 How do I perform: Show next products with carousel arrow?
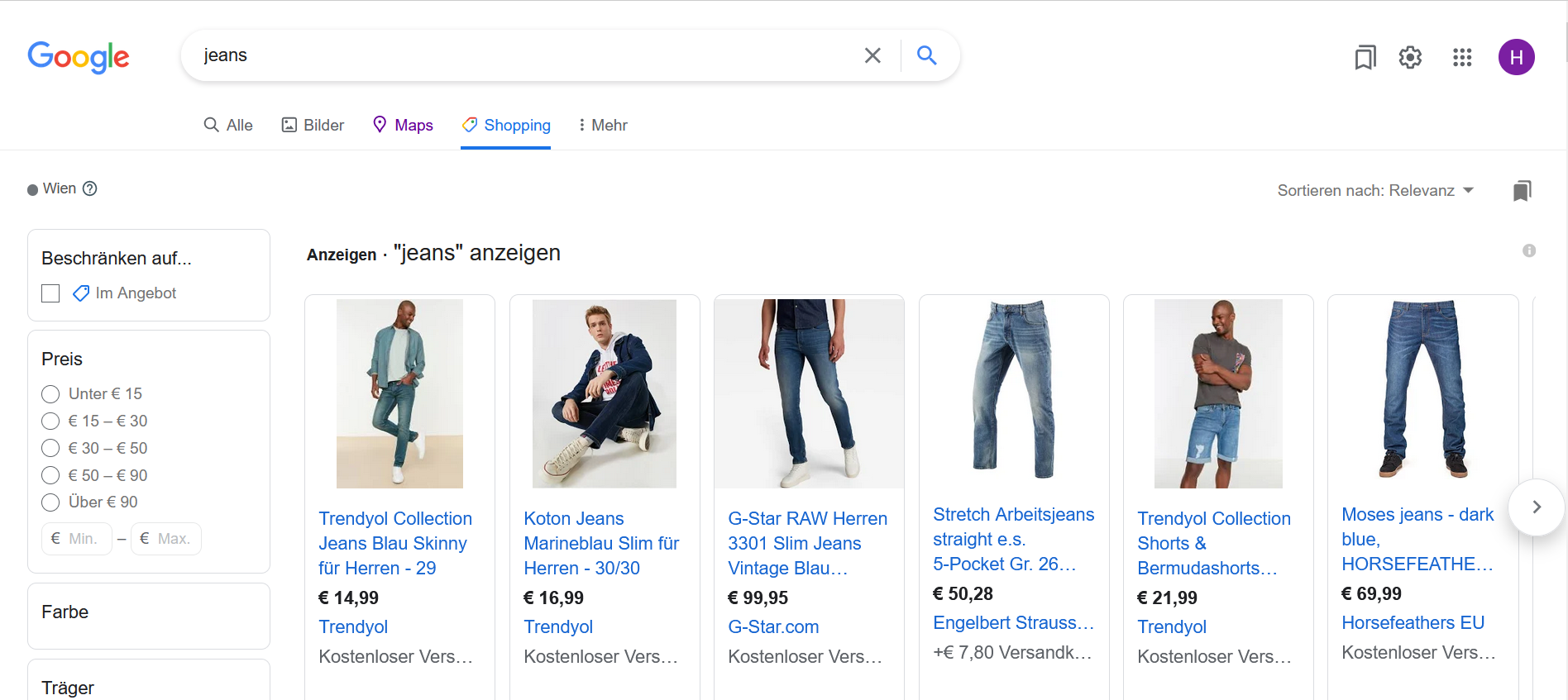1536,507
